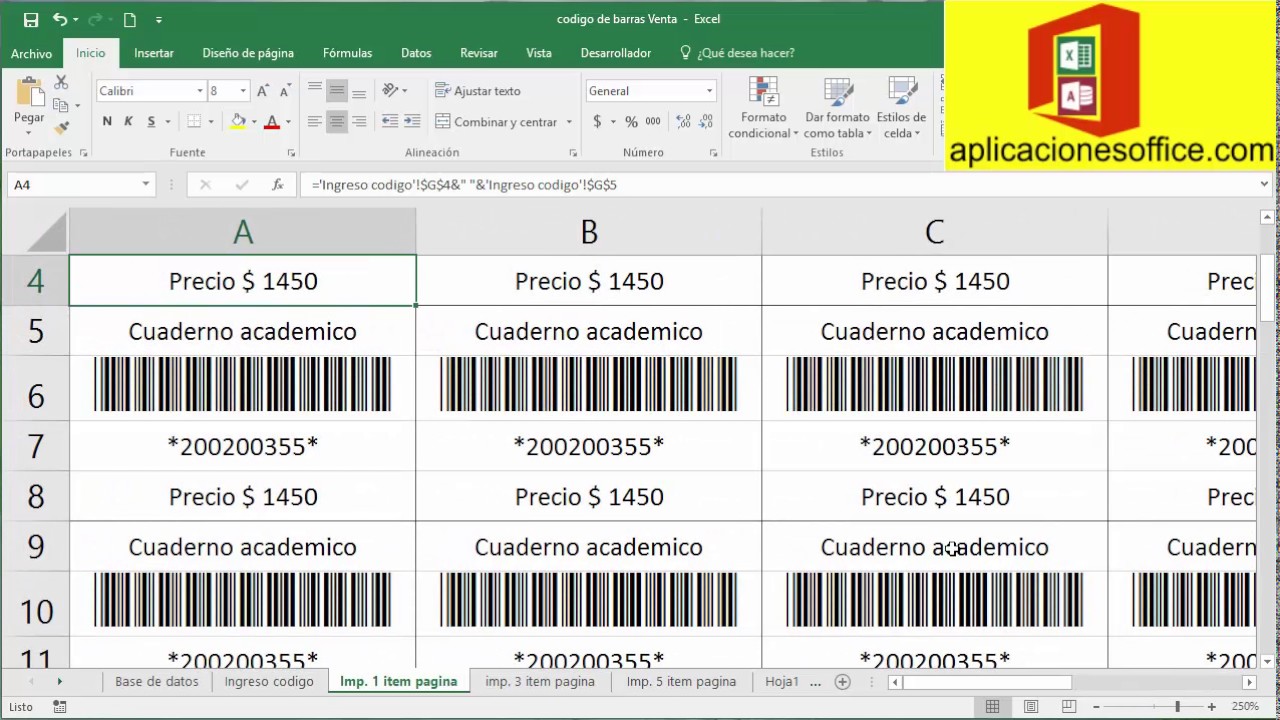Apply thousands separator 000 style
This screenshot has width=1280, height=720.
click(653, 121)
